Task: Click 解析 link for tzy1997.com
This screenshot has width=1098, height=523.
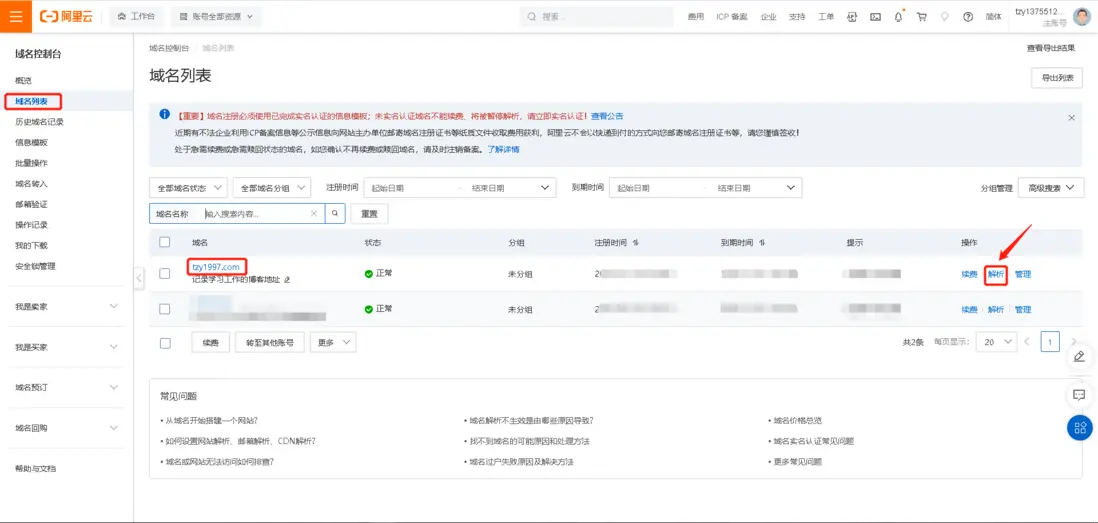Action: [x=996, y=274]
